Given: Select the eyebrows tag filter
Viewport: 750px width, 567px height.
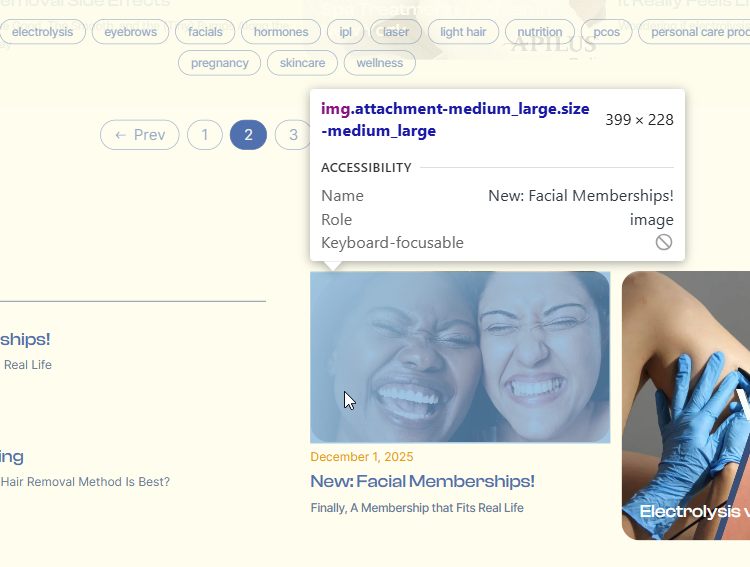Looking at the screenshot, I should point(130,32).
